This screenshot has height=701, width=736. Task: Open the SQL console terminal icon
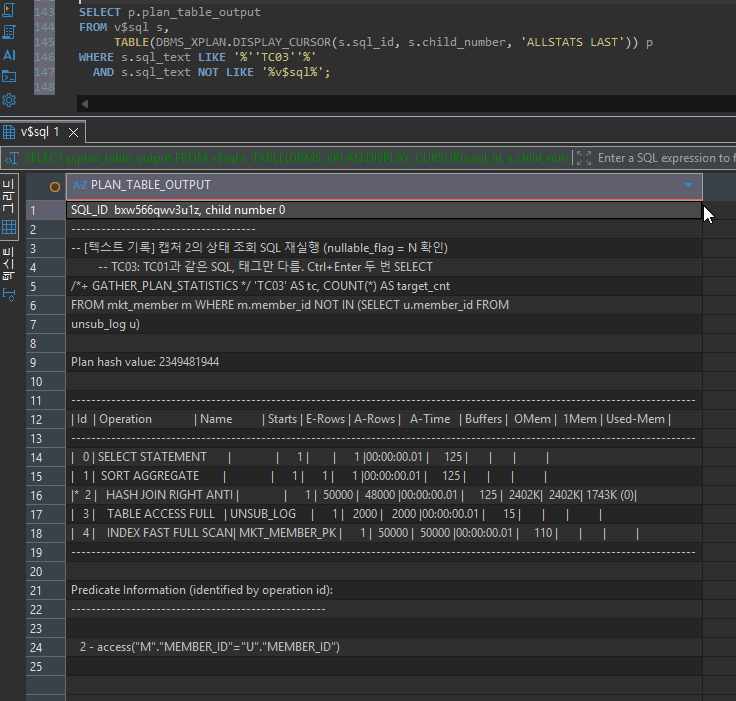pyautogui.click(x=9, y=77)
